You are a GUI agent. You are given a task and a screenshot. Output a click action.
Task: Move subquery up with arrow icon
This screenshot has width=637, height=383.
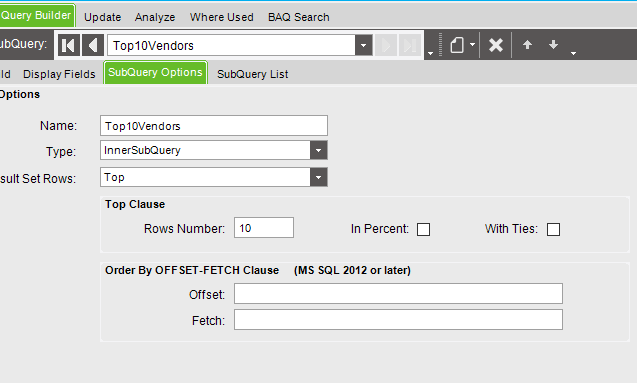527,44
